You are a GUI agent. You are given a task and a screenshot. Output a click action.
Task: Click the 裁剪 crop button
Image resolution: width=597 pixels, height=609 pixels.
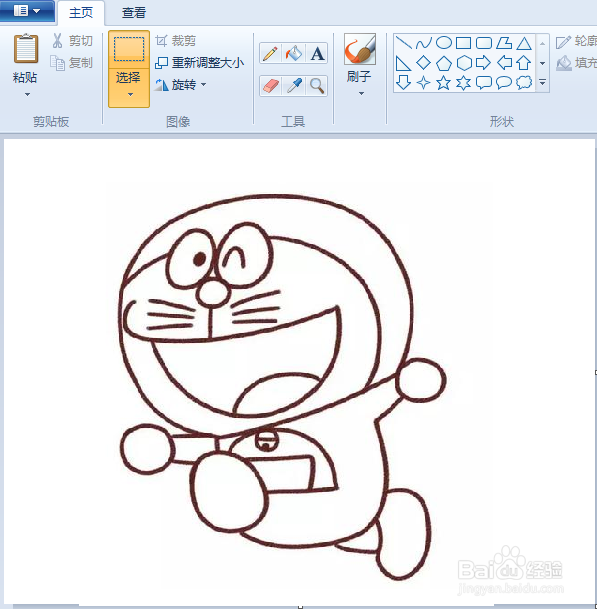pos(176,40)
